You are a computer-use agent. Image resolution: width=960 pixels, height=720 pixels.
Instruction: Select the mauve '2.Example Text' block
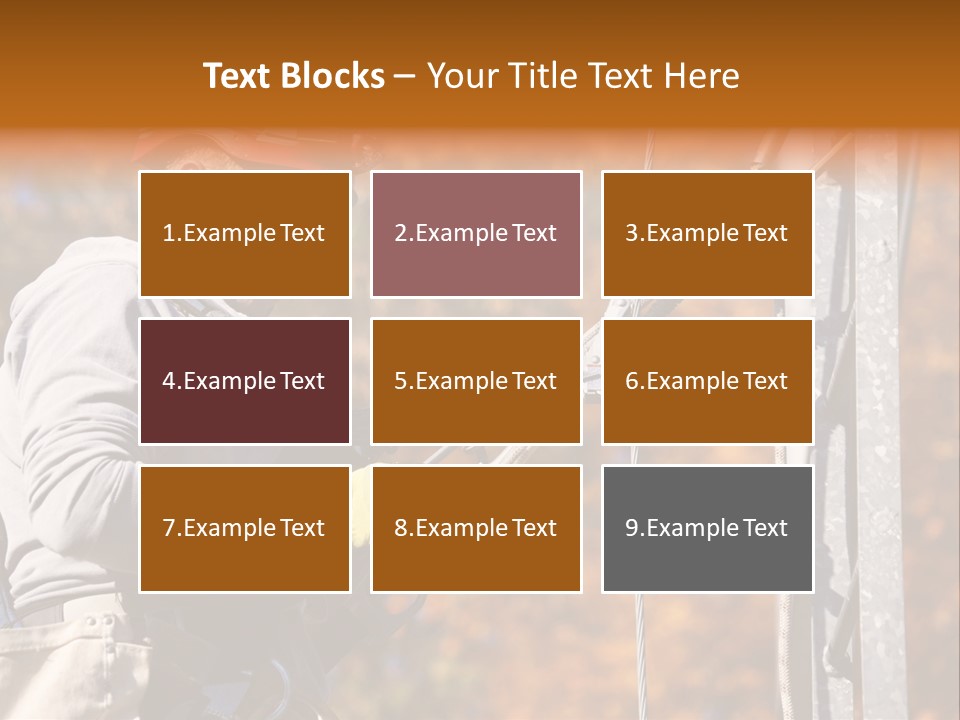pyautogui.click(x=476, y=234)
